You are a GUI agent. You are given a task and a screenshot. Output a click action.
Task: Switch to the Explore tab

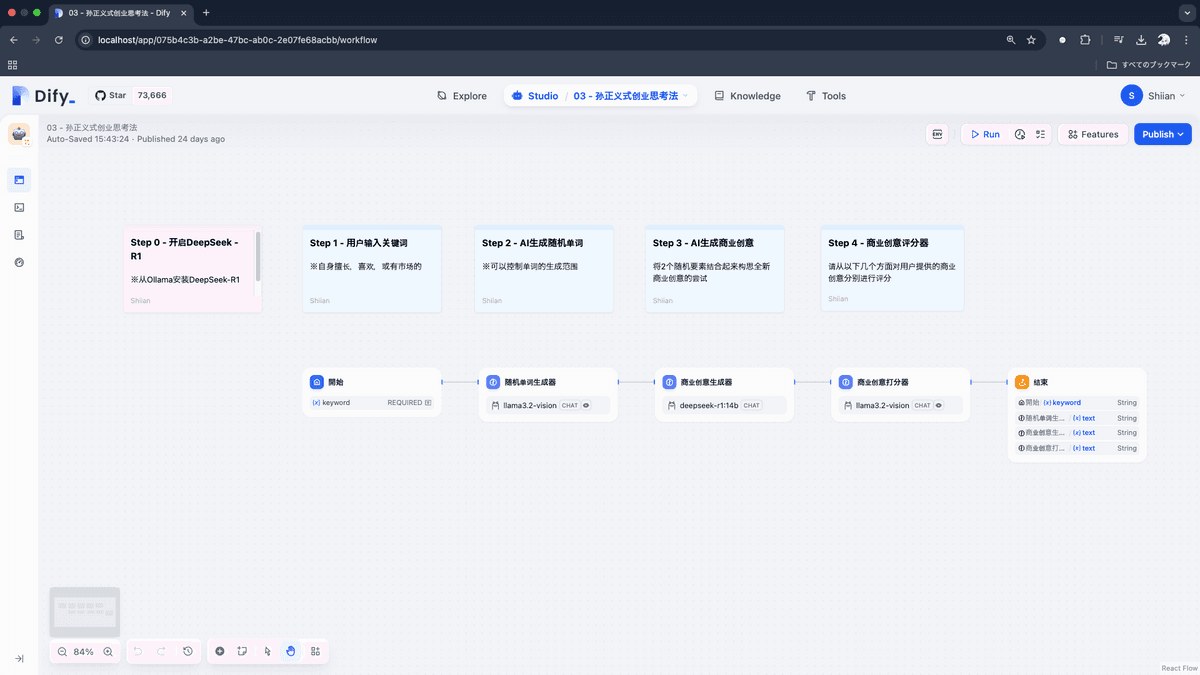462,96
